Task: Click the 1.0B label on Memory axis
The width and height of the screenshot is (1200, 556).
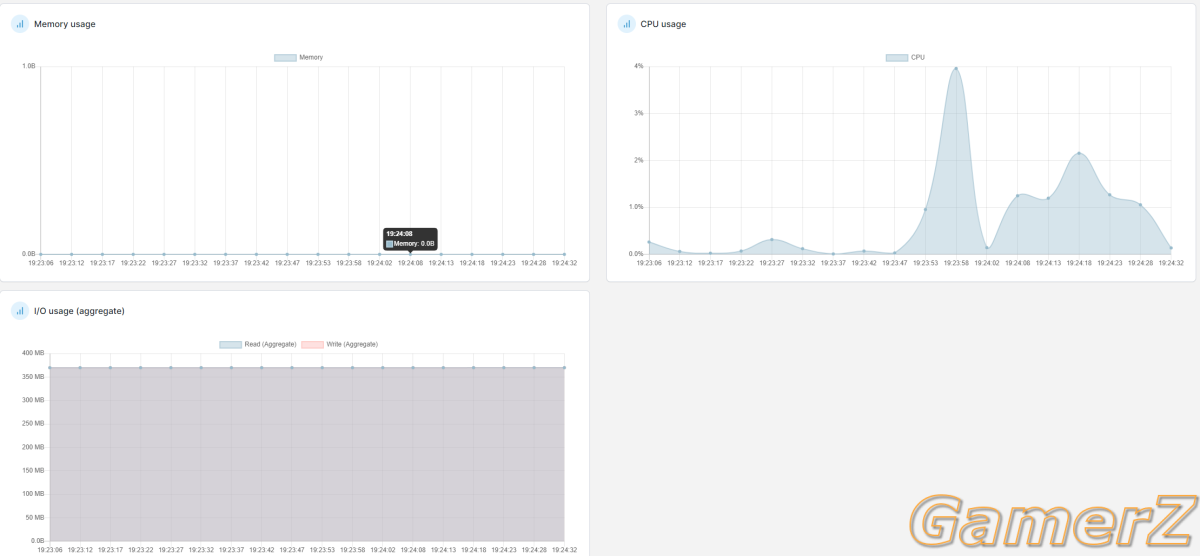Action: [29, 67]
